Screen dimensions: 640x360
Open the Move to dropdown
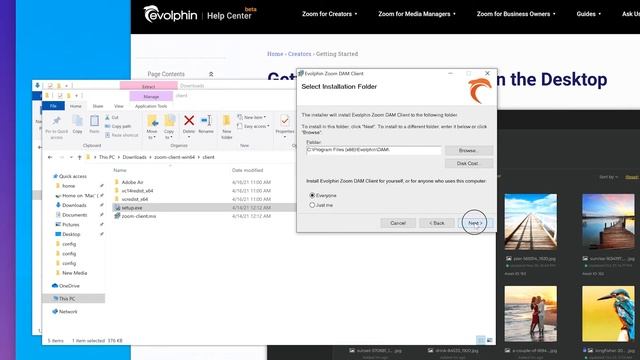152,127
